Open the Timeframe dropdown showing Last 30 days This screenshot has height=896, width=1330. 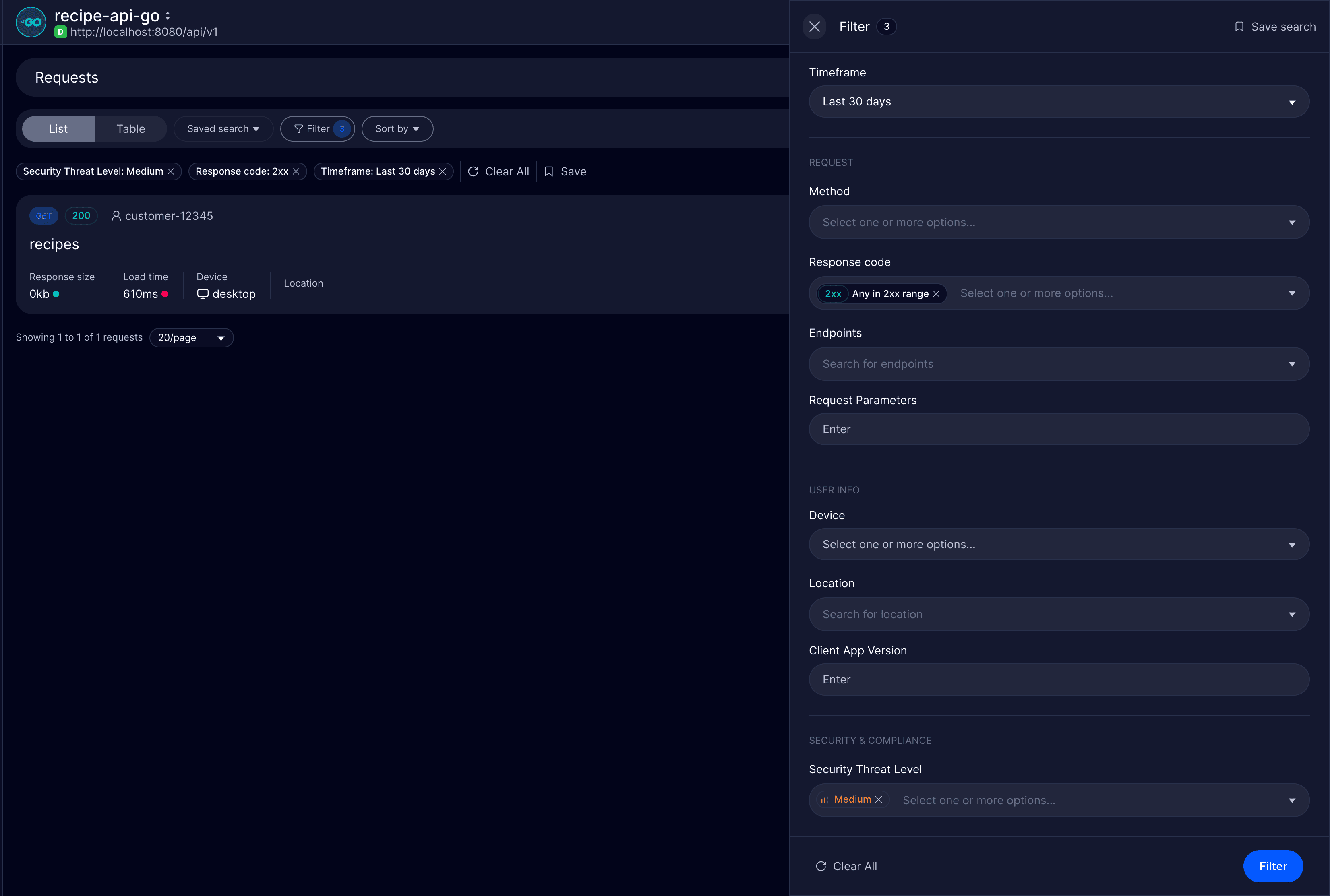click(1058, 101)
